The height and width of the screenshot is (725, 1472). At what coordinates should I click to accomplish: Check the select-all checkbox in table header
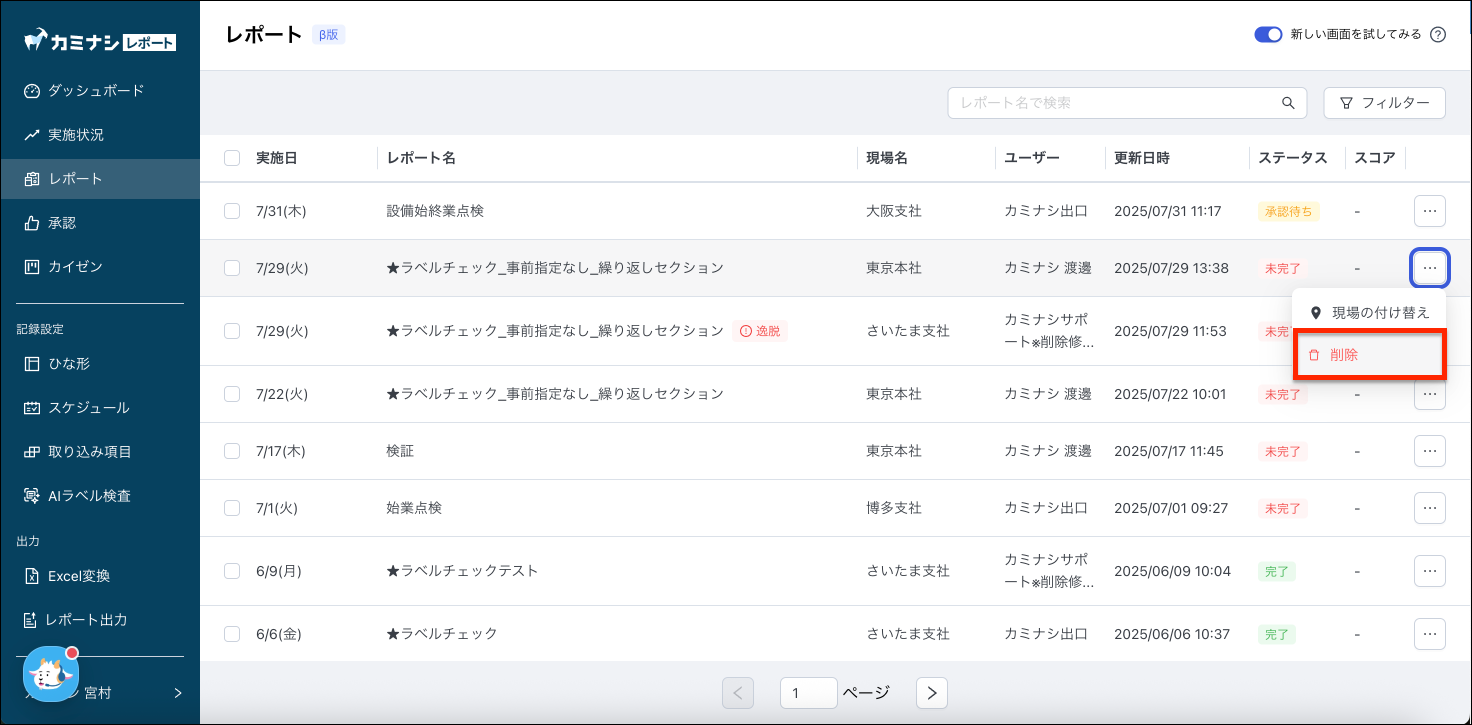[232, 158]
